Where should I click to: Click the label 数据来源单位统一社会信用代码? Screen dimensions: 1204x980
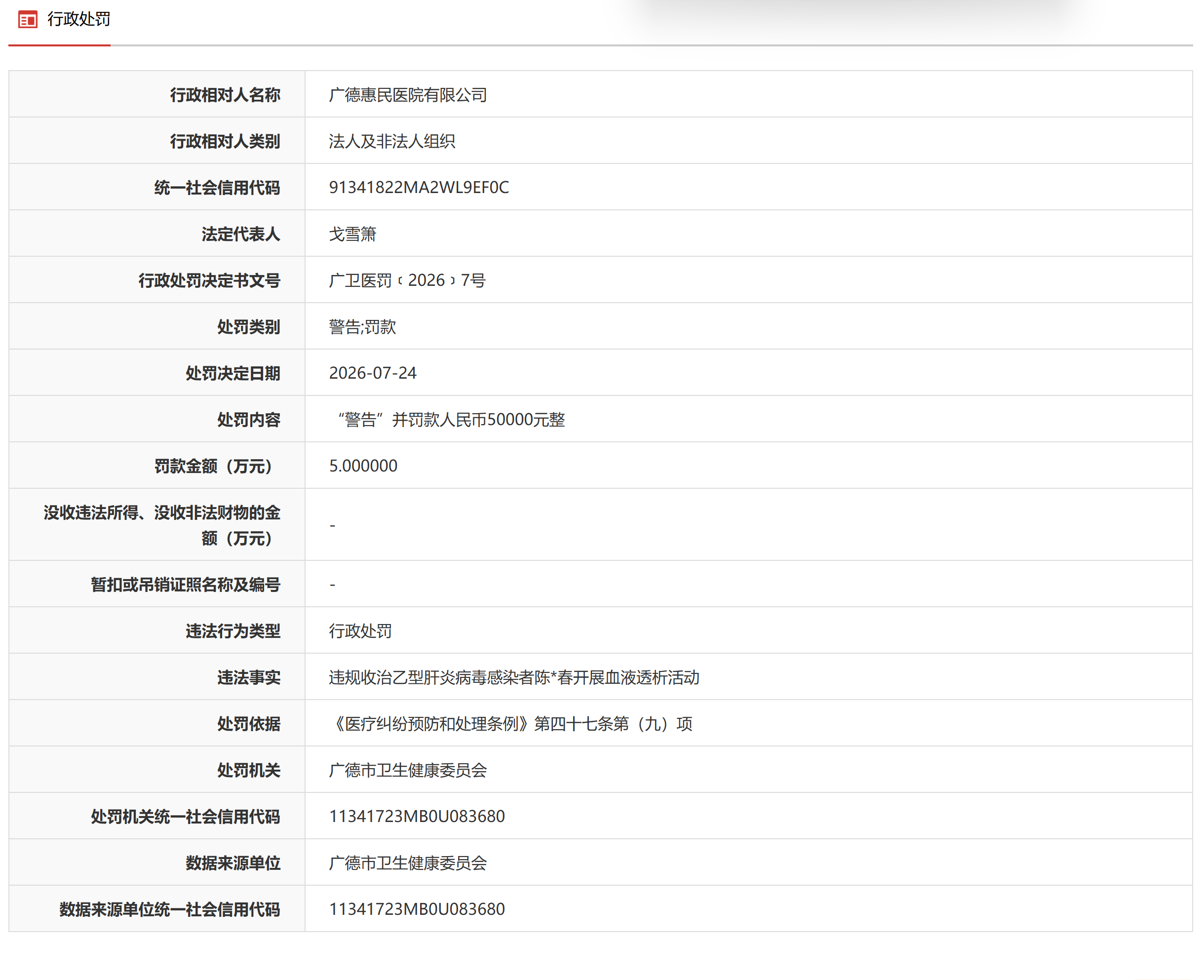click(170, 909)
